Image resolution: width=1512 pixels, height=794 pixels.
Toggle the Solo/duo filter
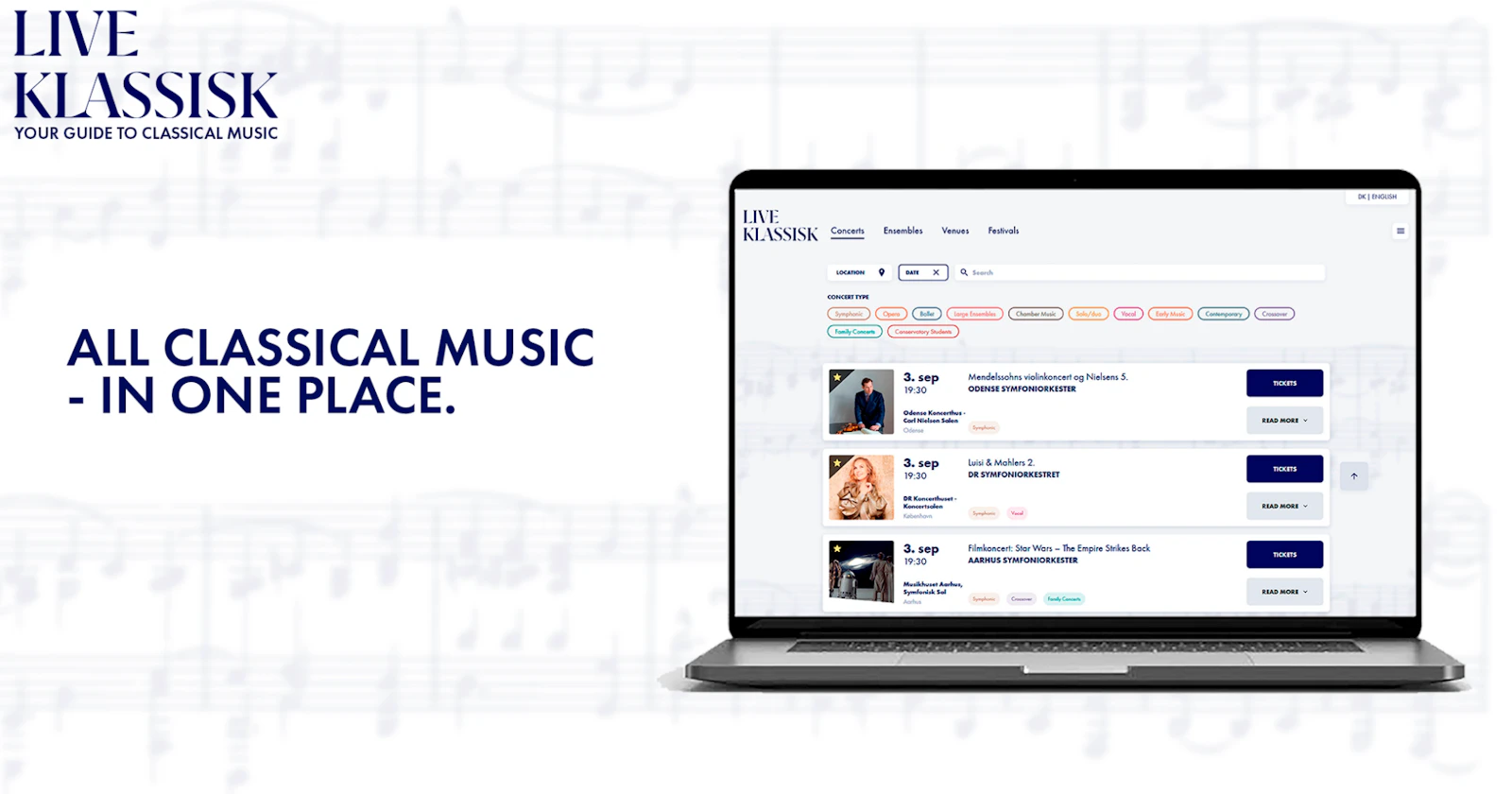pos(1089,314)
